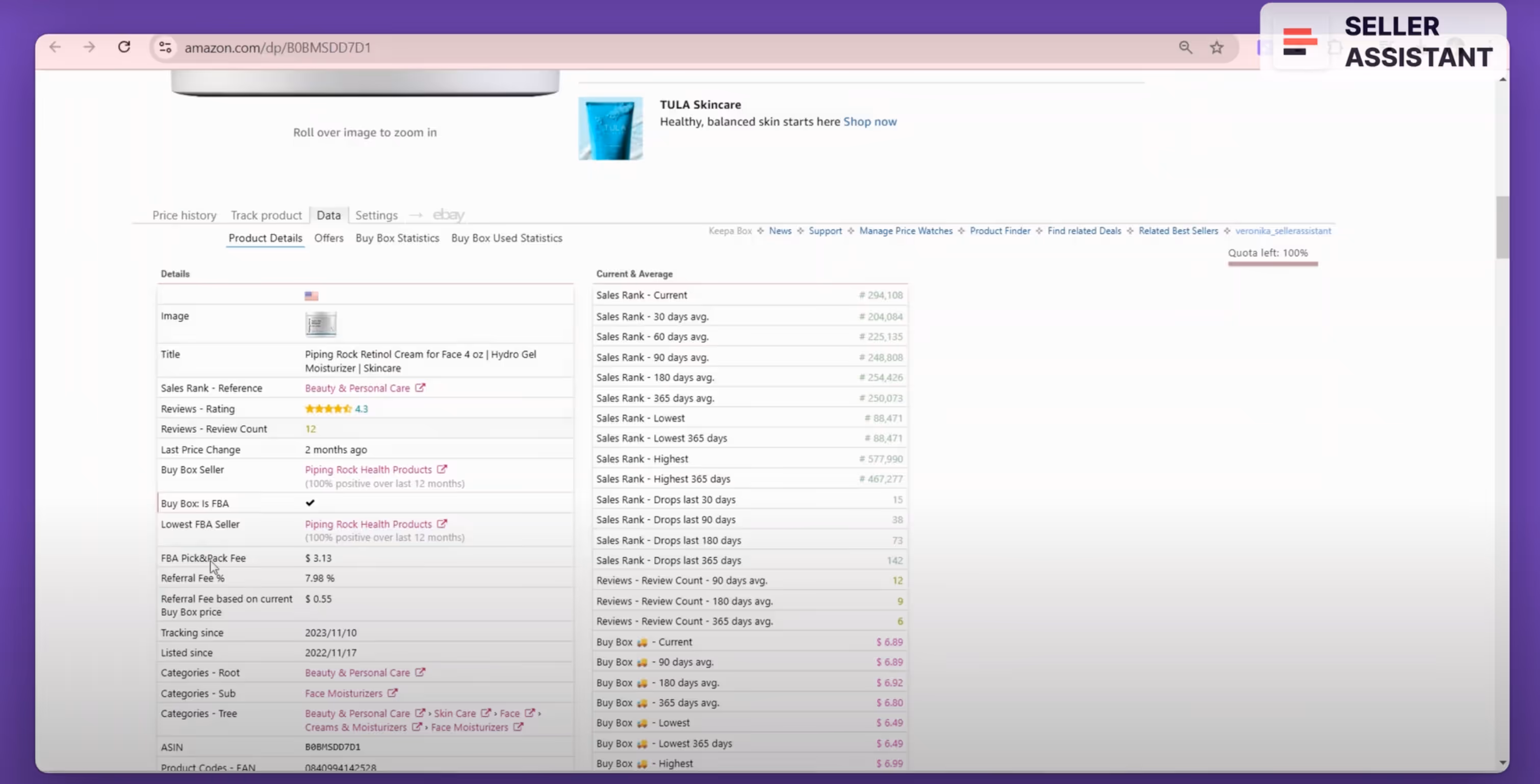Click the bookmark star icon

click(x=1217, y=47)
